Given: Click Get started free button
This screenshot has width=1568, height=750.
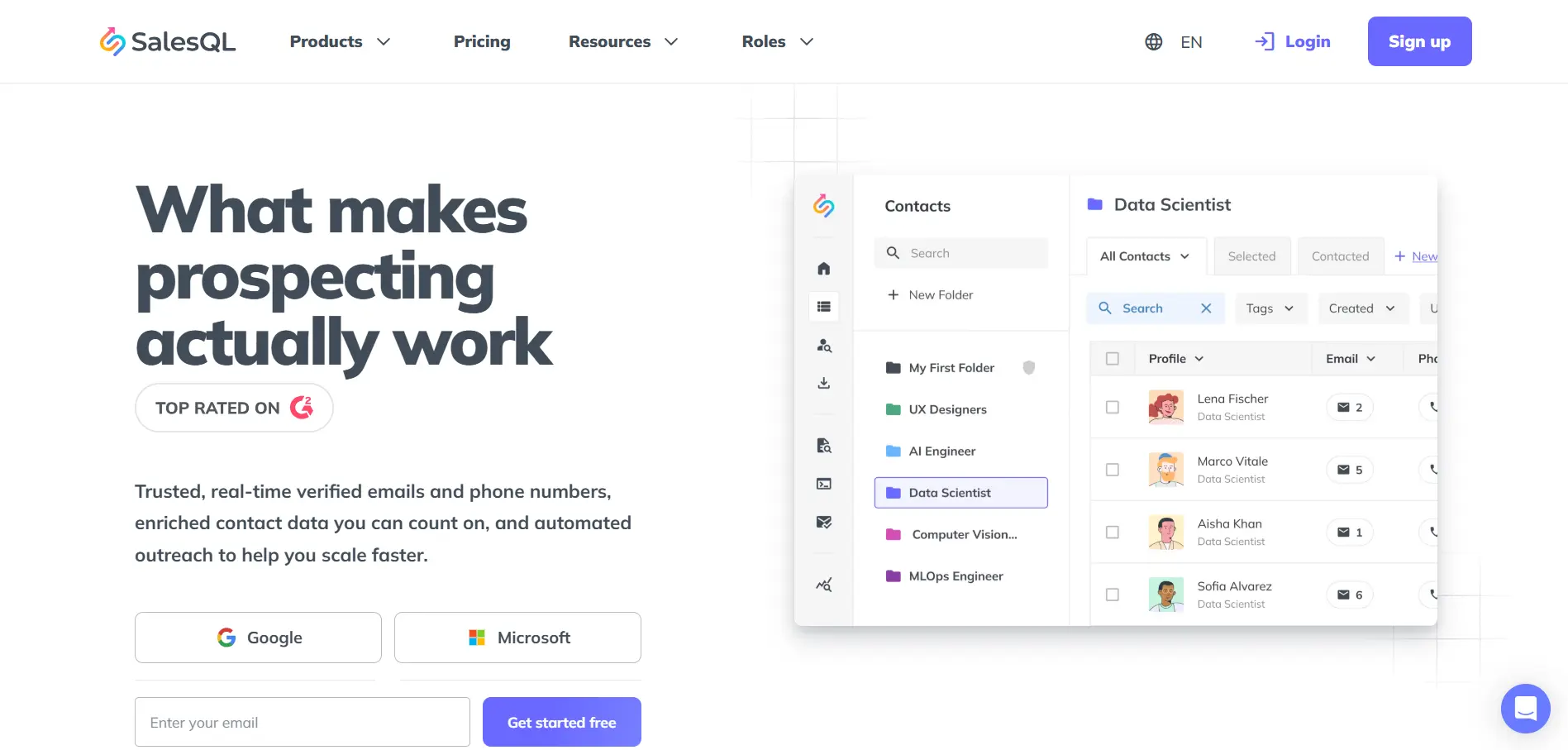Looking at the screenshot, I should [562, 722].
